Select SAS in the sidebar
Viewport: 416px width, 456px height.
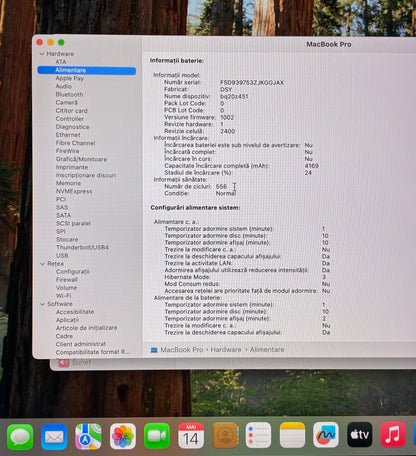[x=62, y=207]
